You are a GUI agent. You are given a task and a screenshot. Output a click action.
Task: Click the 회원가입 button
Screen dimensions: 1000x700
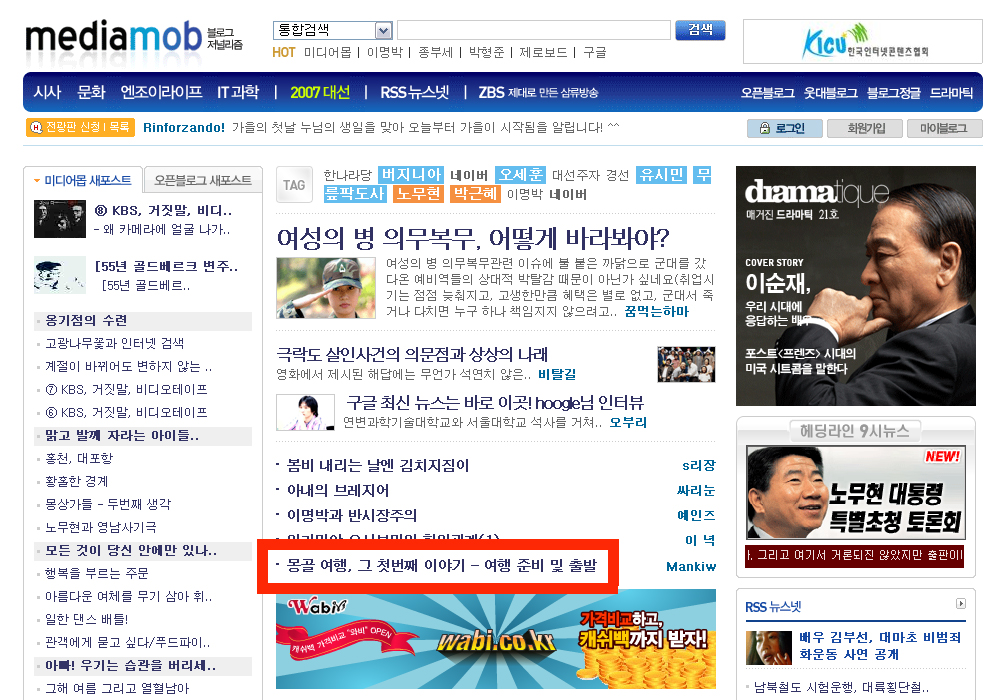[x=865, y=128]
